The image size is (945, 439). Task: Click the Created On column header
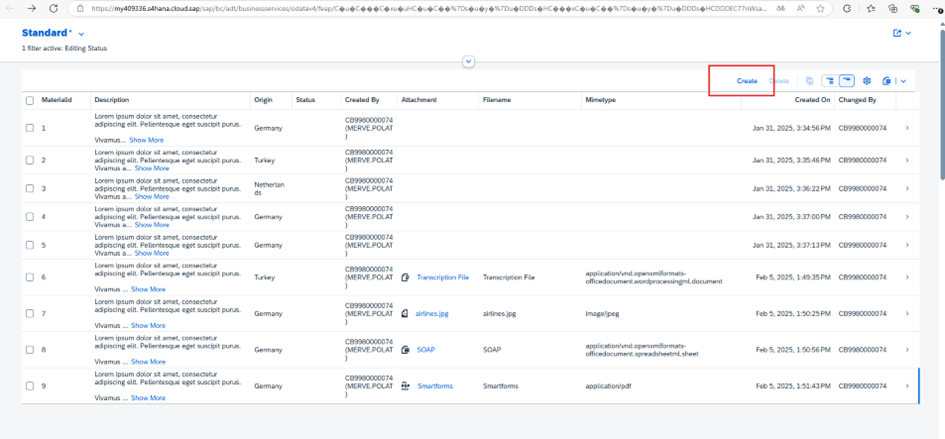(812, 100)
